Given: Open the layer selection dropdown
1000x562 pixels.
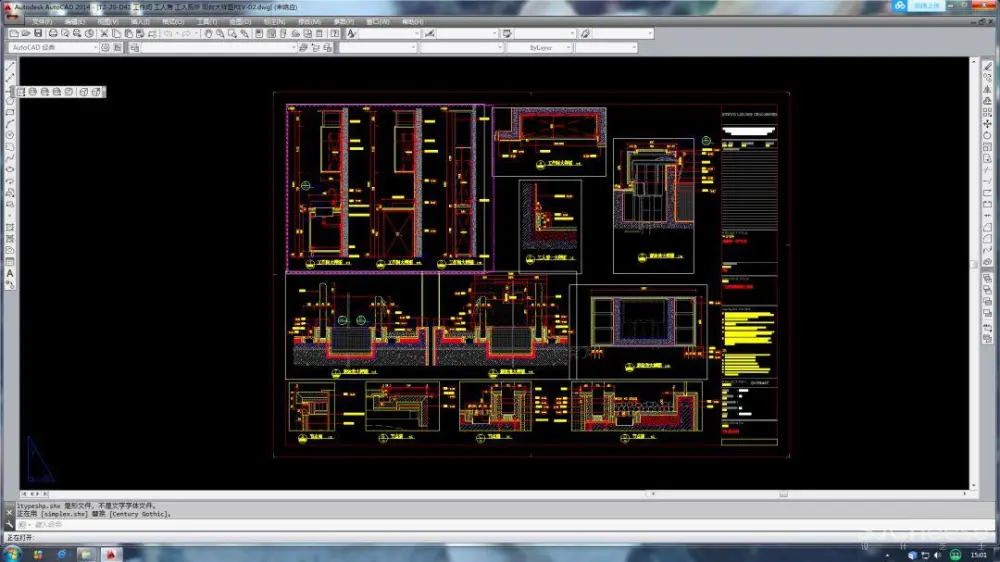Looking at the screenshot, I should click(219, 47).
